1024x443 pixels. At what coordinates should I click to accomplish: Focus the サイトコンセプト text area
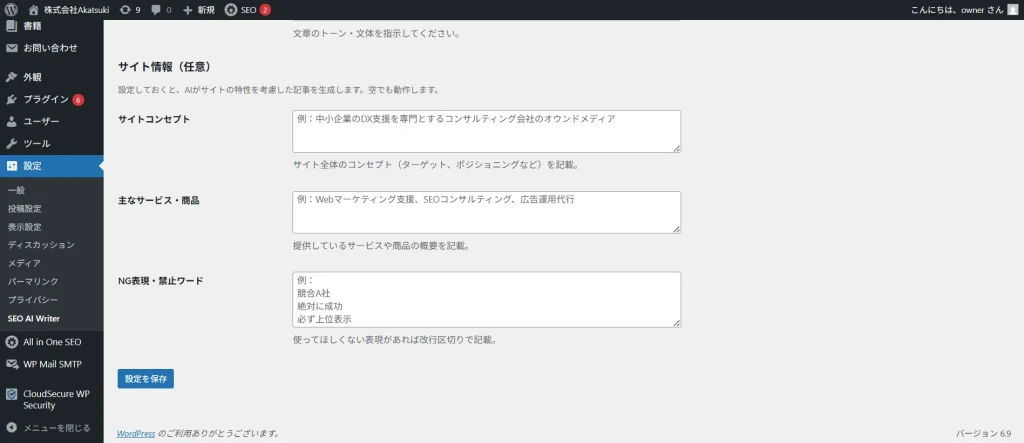click(x=486, y=131)
